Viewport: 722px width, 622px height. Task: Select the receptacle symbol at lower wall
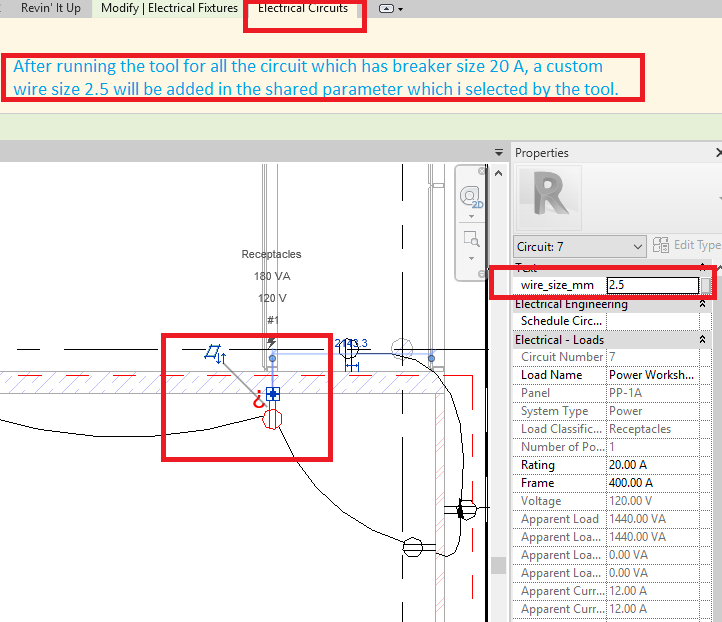click(x=413, y=547)
